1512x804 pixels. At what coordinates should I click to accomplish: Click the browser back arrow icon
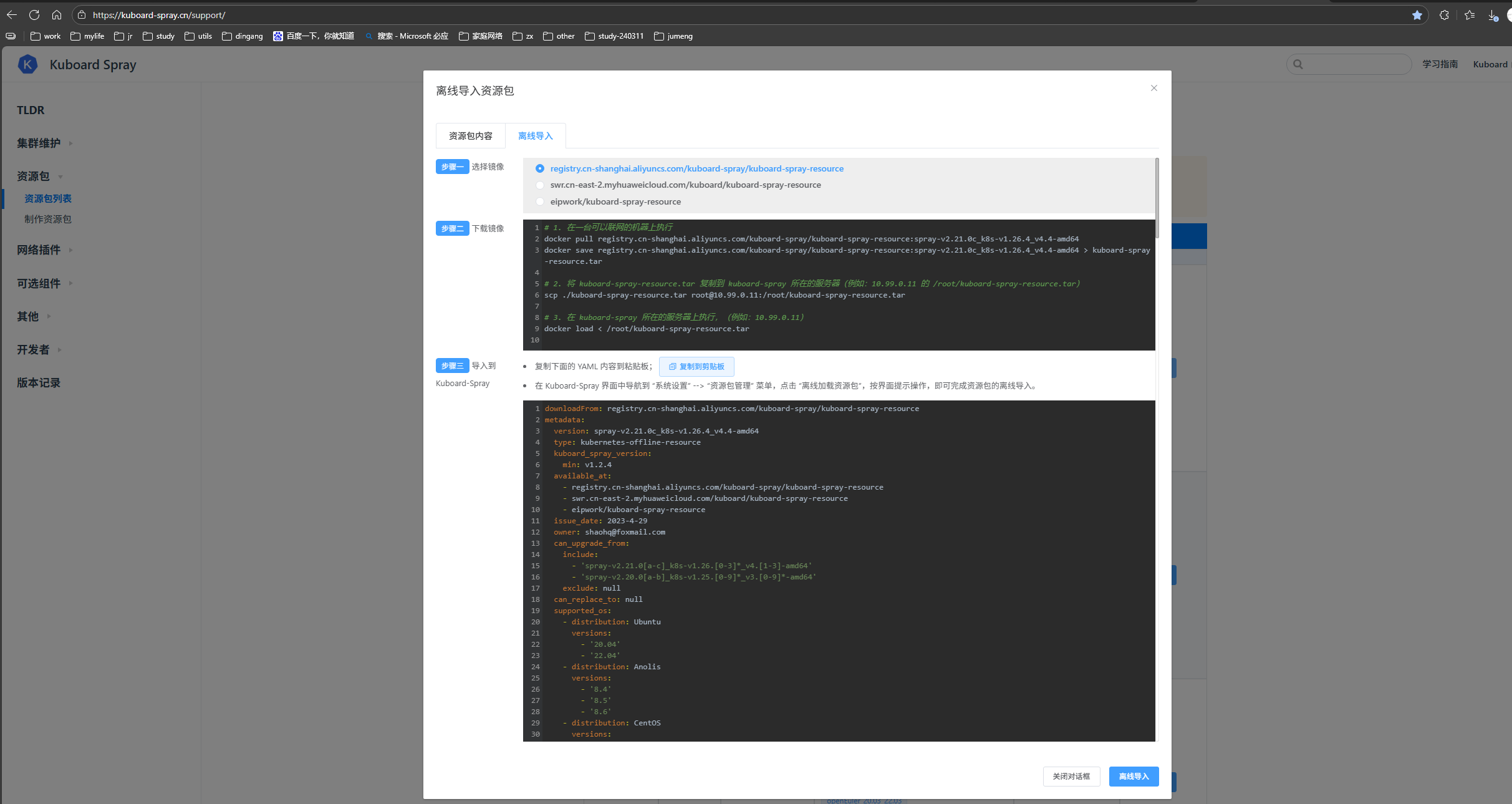pyautogui.click(x=12, y=14)
